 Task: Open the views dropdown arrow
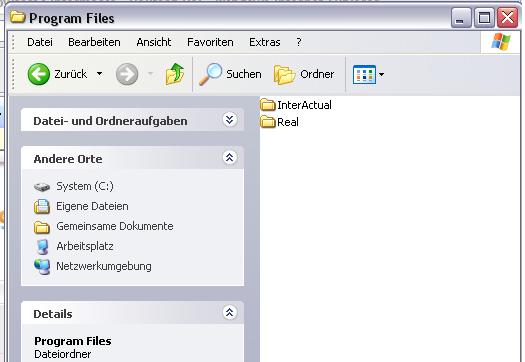pyautogui.click(x=381, y=74)
